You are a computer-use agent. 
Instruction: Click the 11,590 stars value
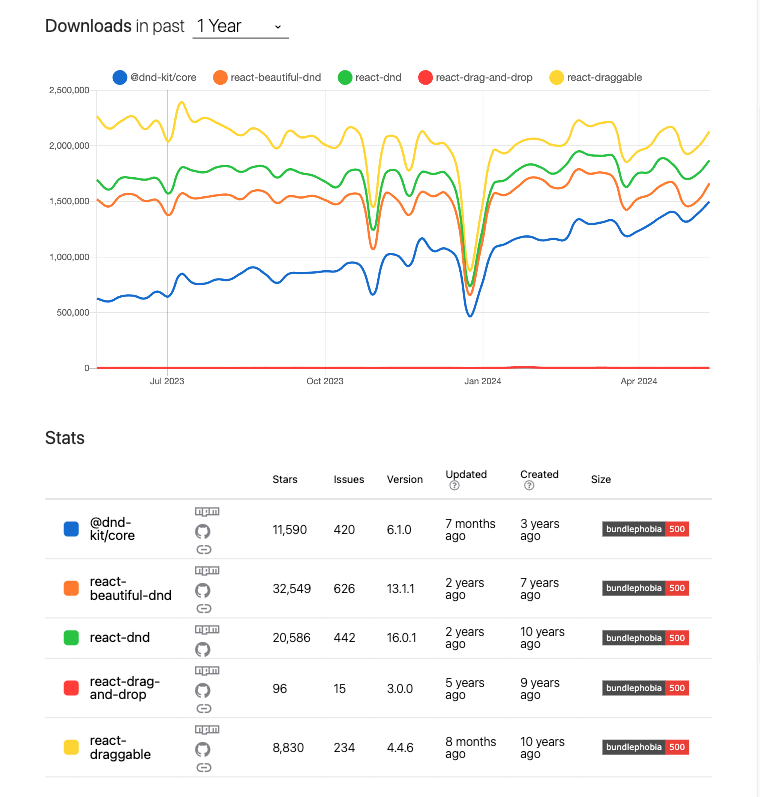tap(290, 530)
